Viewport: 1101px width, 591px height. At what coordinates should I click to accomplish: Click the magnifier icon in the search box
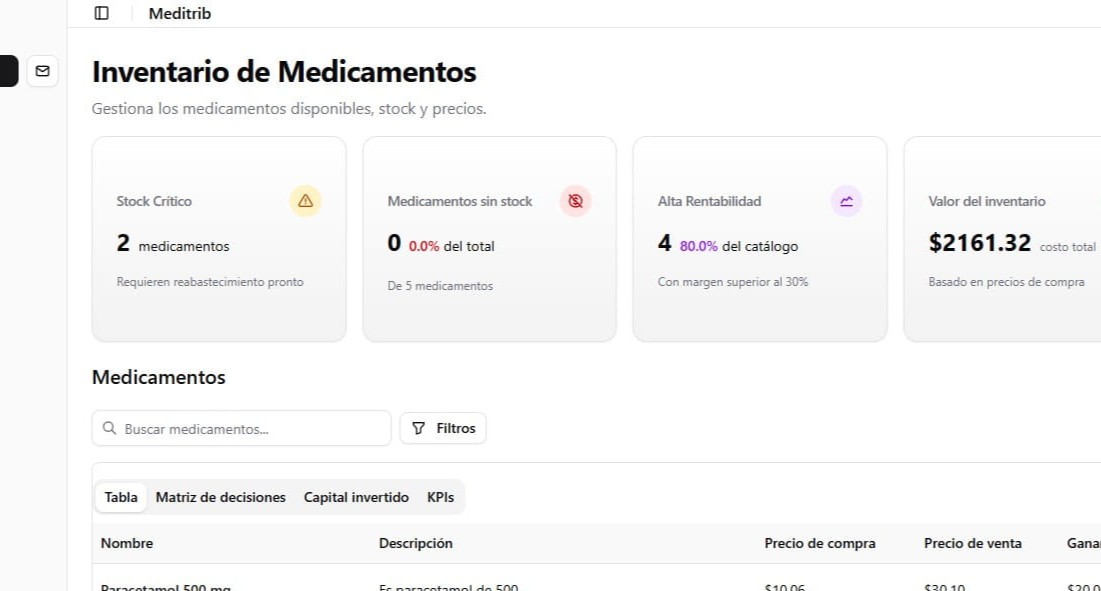click(x=110, y=428)
